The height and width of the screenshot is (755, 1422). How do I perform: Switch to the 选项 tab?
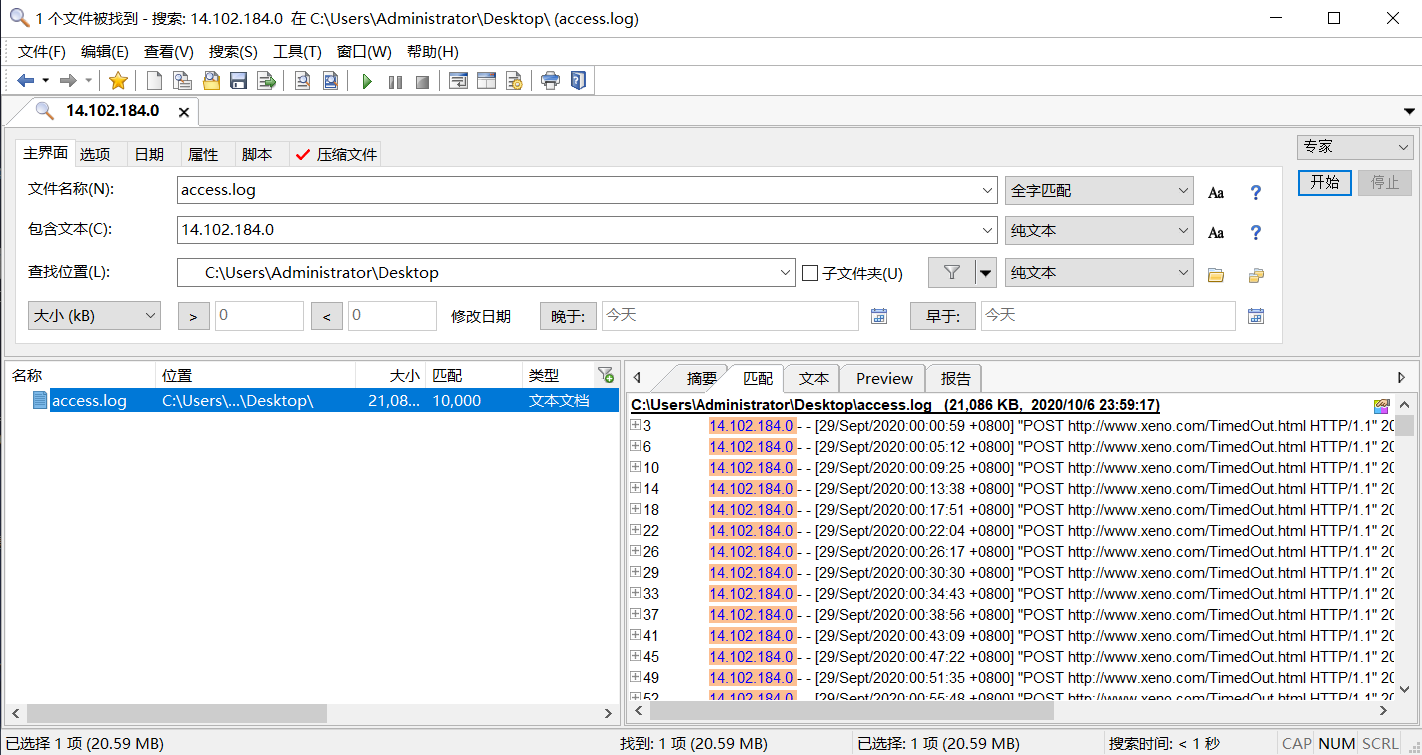tap(96, 154)
